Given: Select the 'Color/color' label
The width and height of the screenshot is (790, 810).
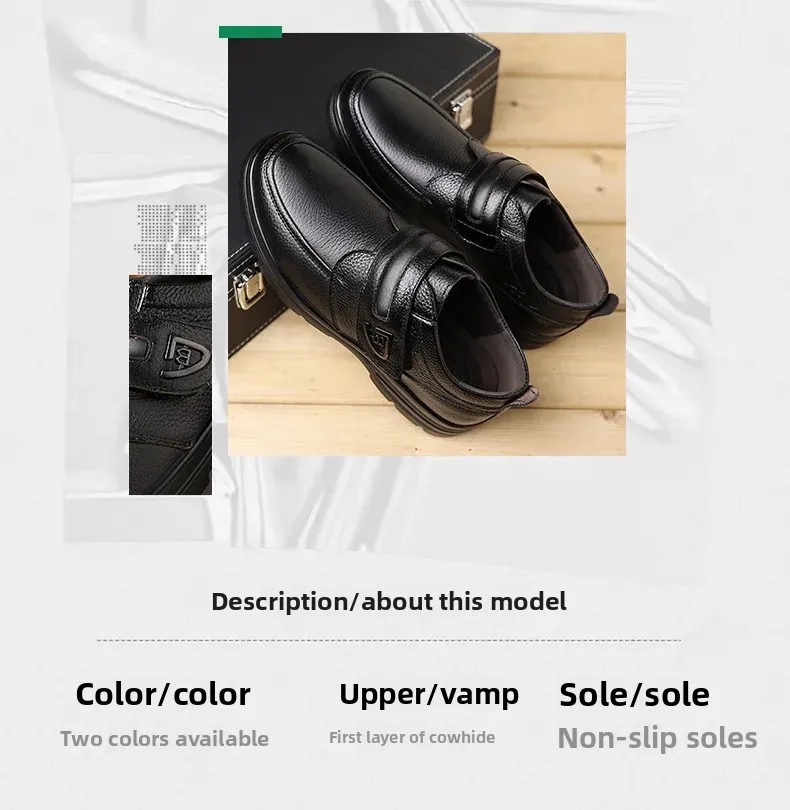Looking at the screenshot, I should (x=163, y=694).
